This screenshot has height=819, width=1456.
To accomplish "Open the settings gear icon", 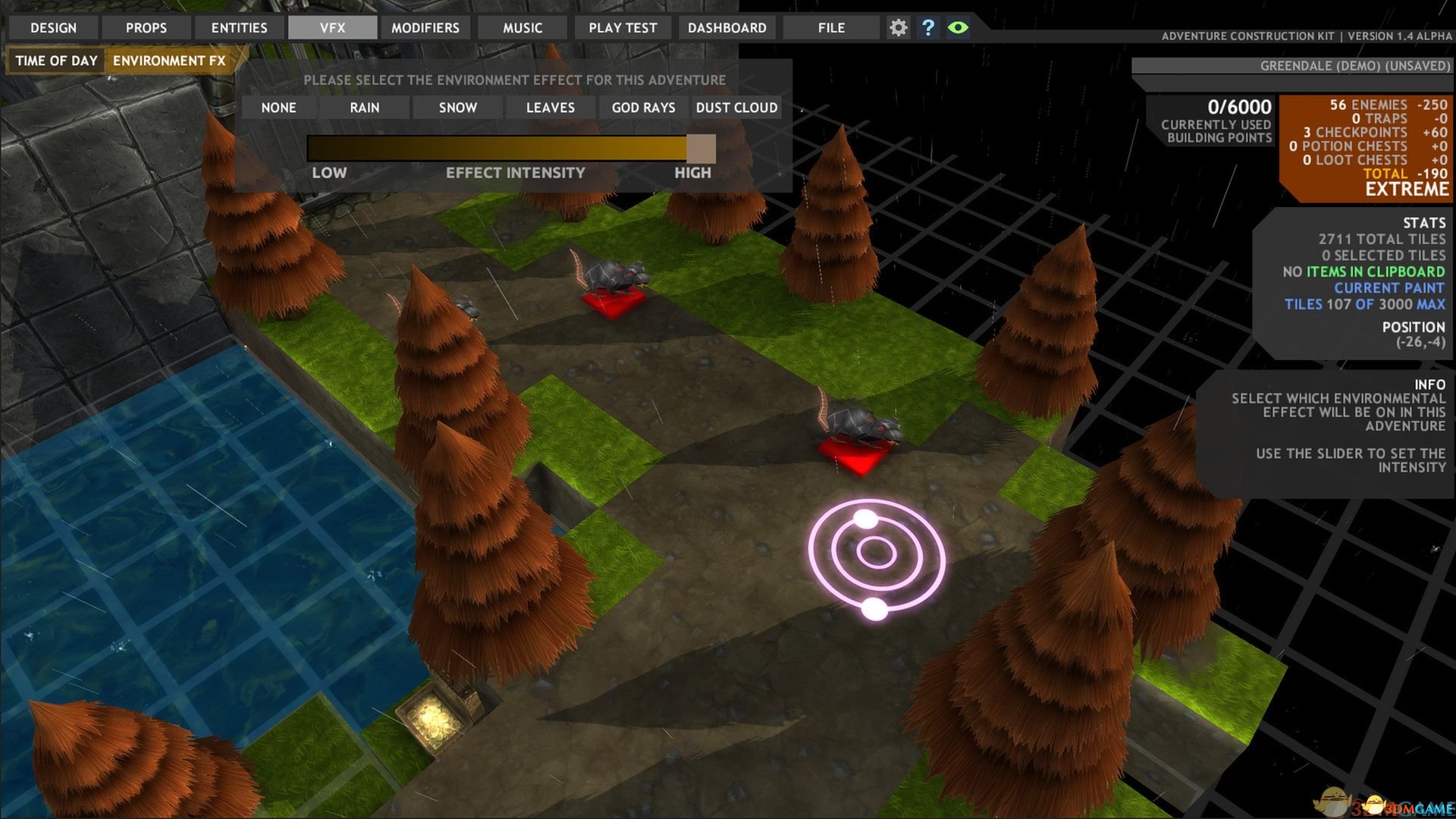I will pyautogui.click(x=898, y=28).
